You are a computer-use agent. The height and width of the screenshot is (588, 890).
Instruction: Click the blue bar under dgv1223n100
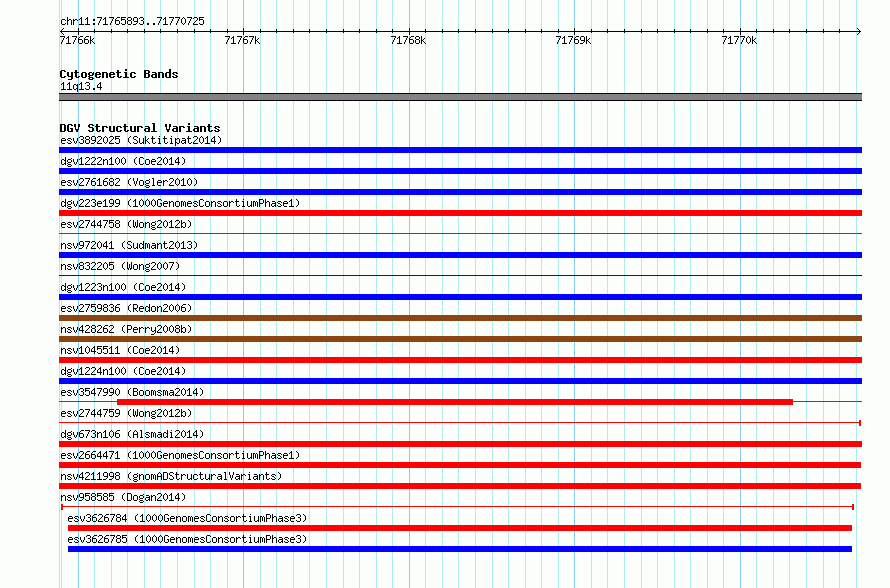pyautogui.click(x=460, y=297)
